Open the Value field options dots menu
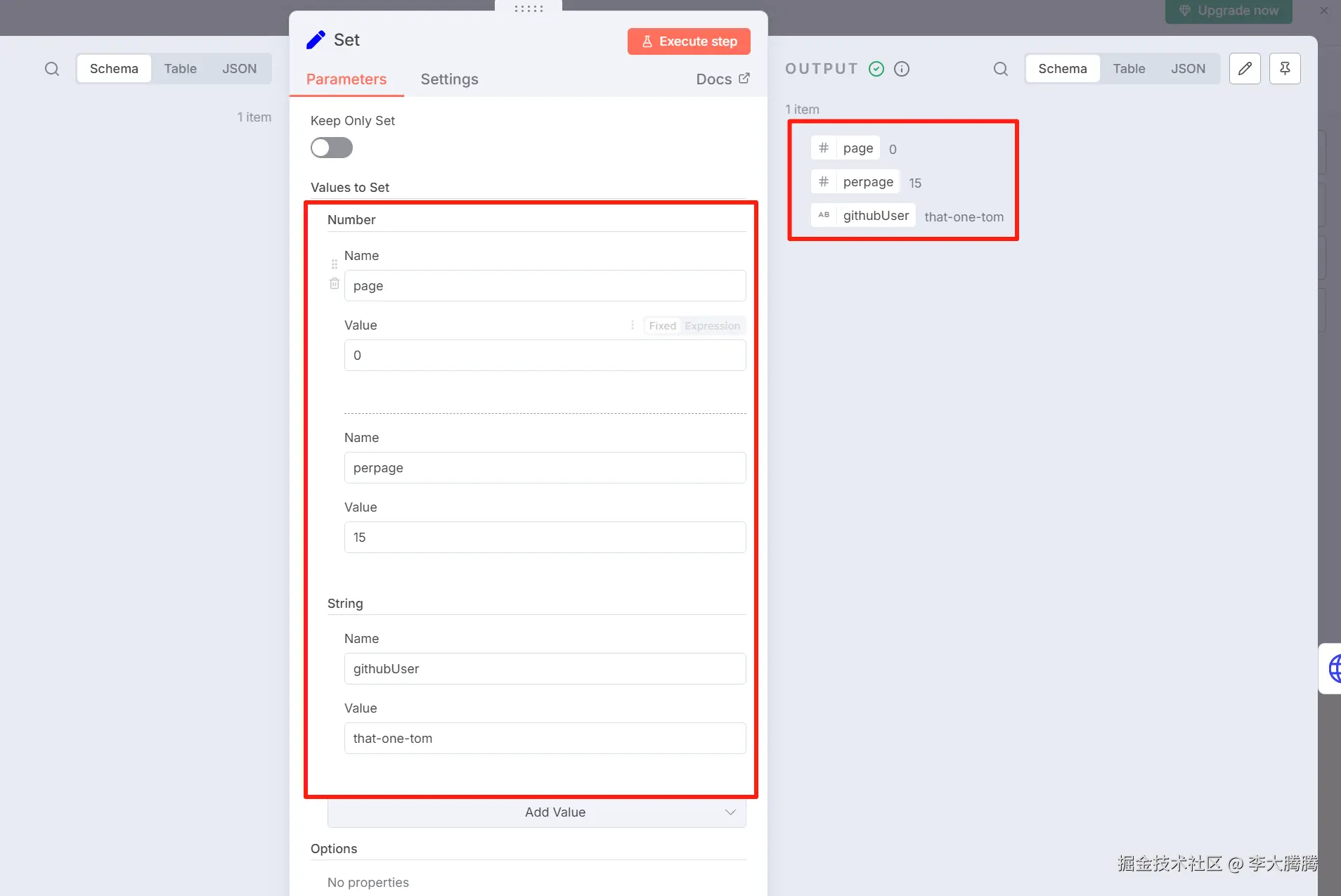Screen dimensions: 1341x896 click(633, 325)
